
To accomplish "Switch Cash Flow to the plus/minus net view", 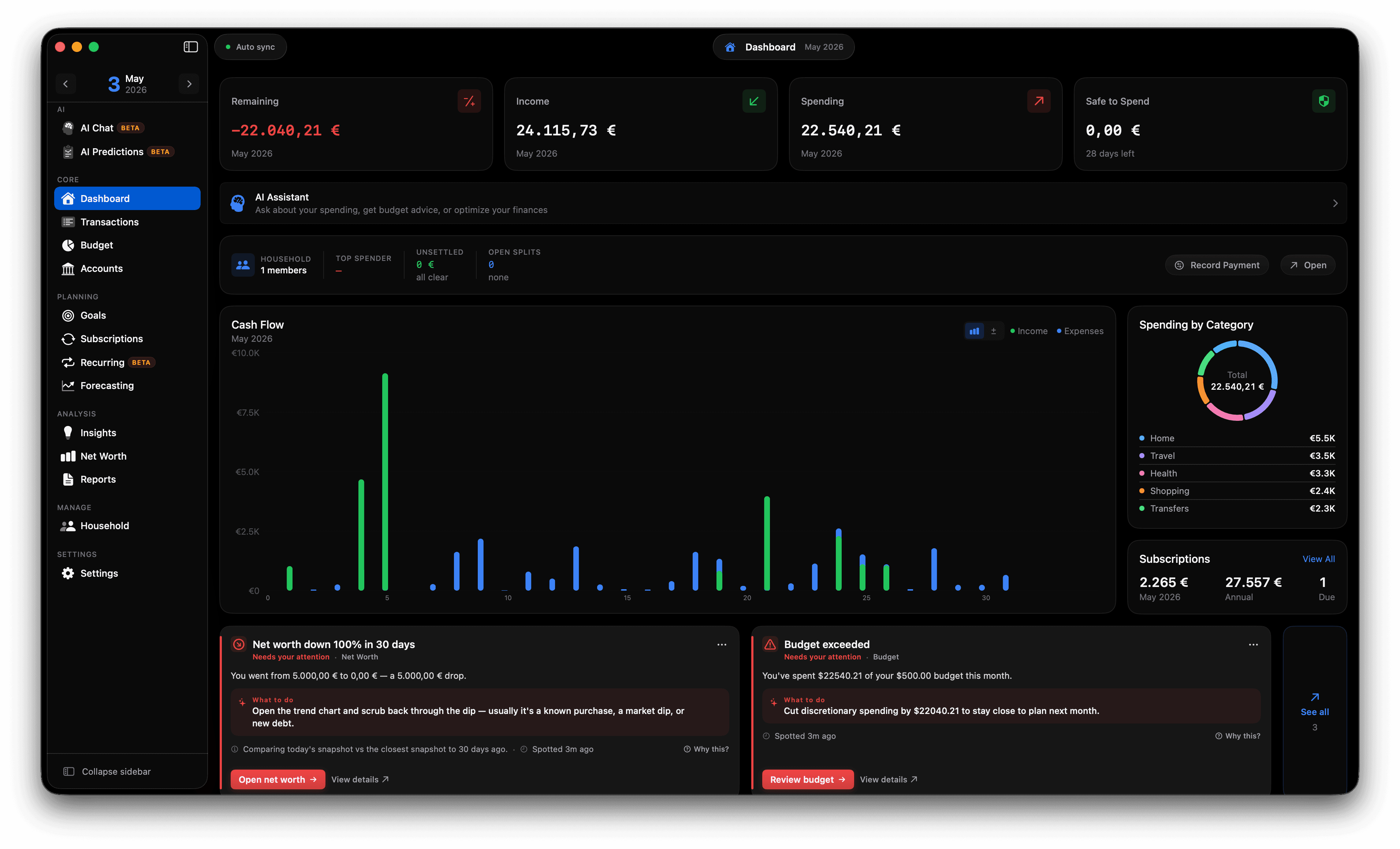I will [x=994, y=331].
